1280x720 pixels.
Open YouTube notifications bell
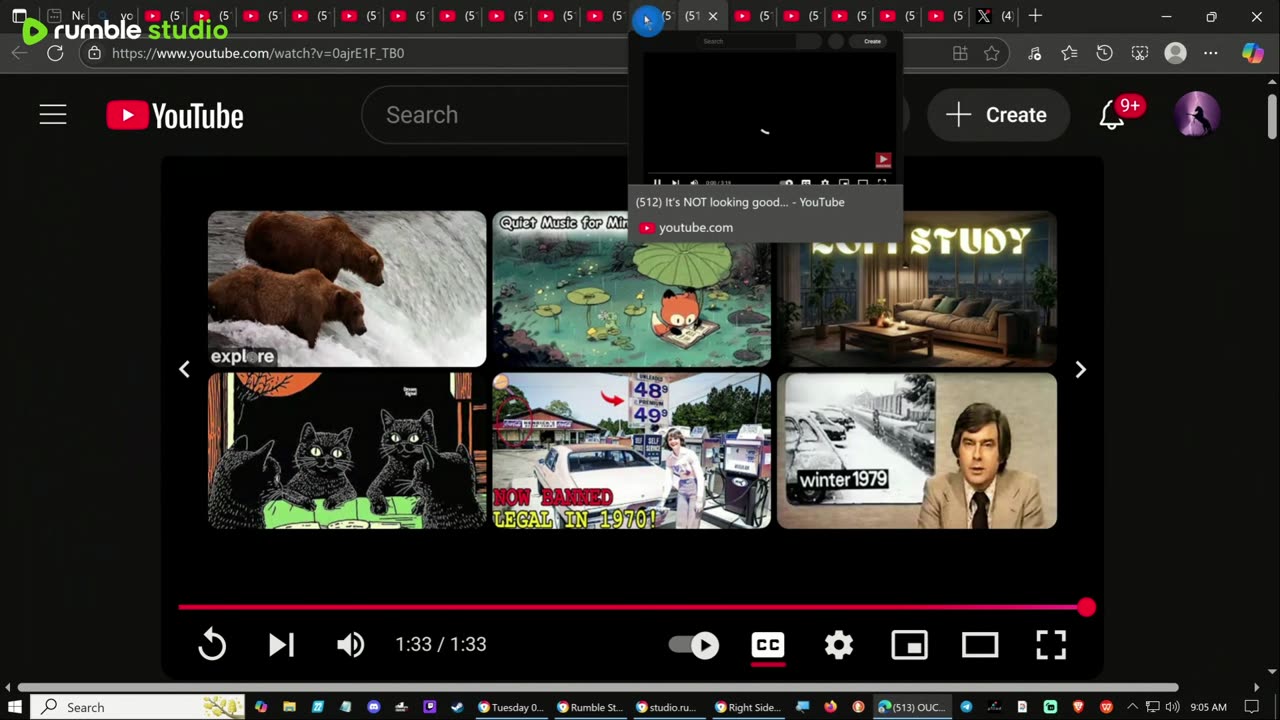[1112, 115]
